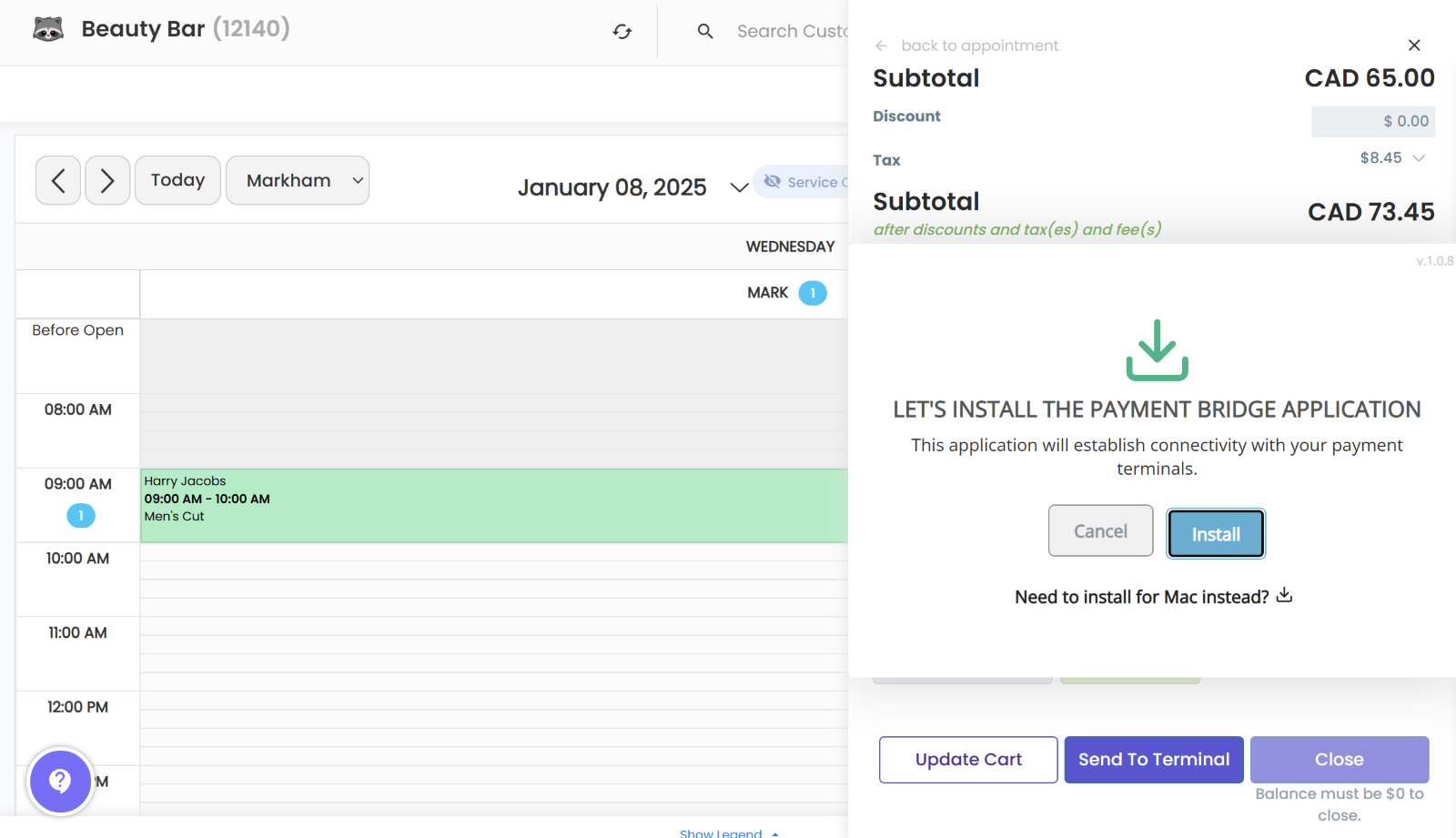Expand Show Legend at bottom
This screenshot has height=838, width=1456.
(x=728, y=833)
